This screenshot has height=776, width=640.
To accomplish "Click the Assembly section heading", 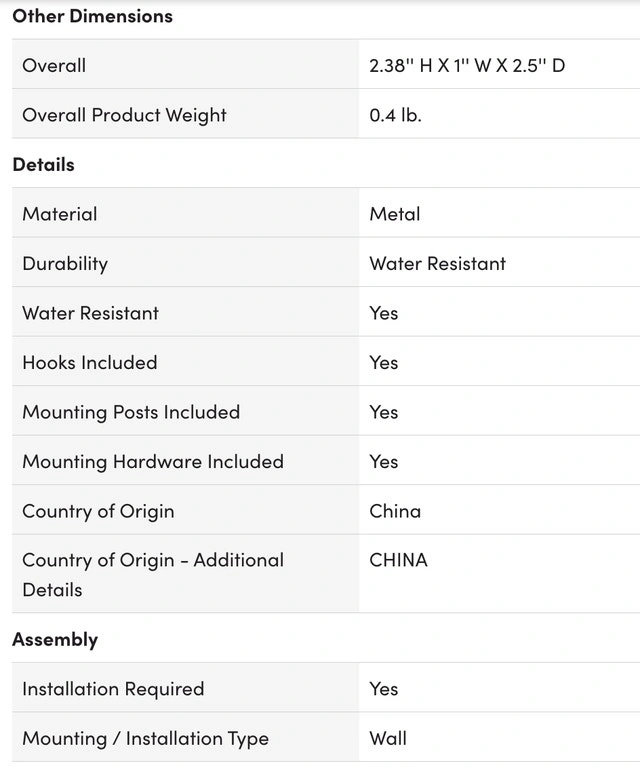I will (55, 639).
